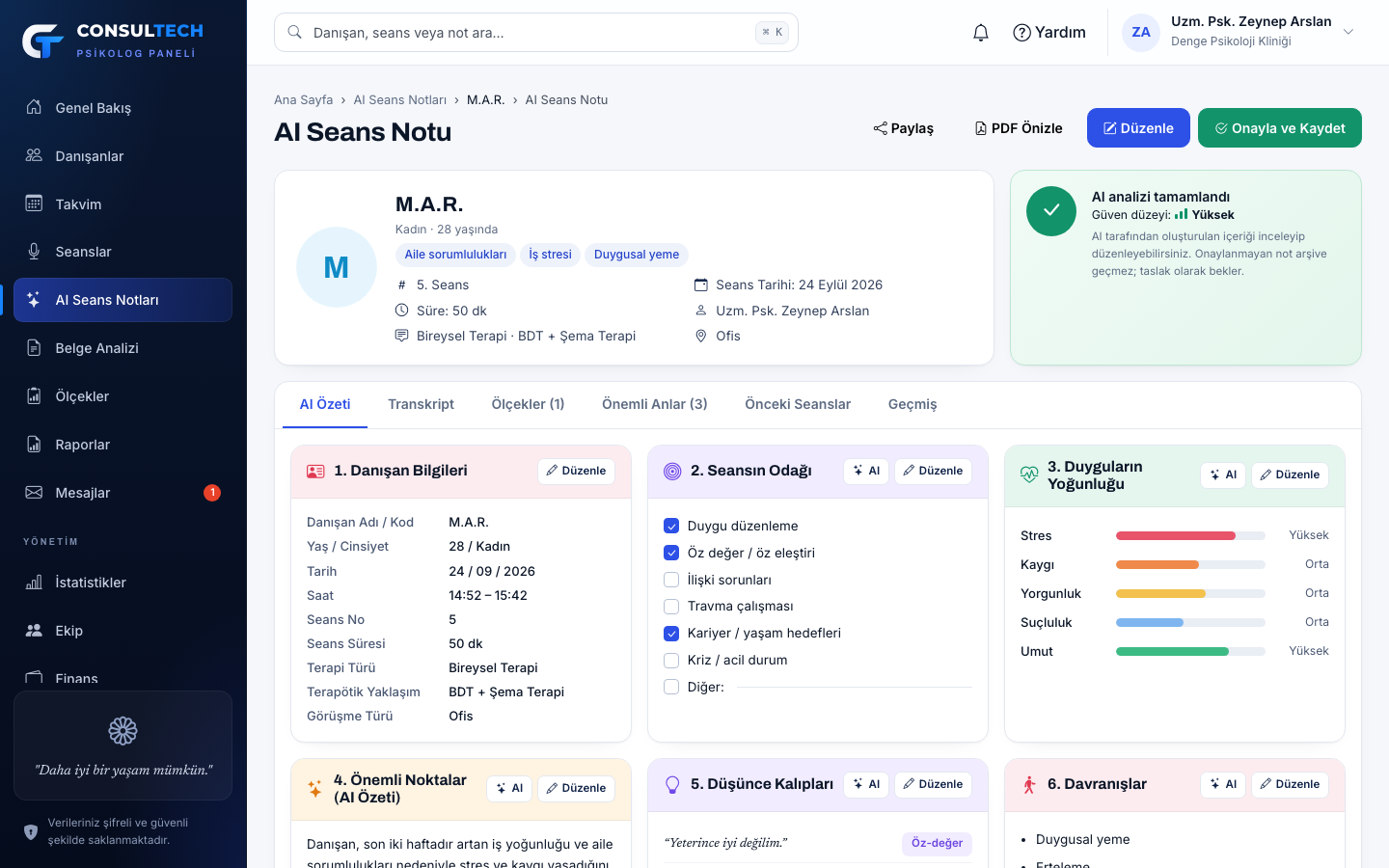This screenshot has width=1389, height=868.
Task: Open Genel Bakış in sidebar
Action: click(123, 108)
